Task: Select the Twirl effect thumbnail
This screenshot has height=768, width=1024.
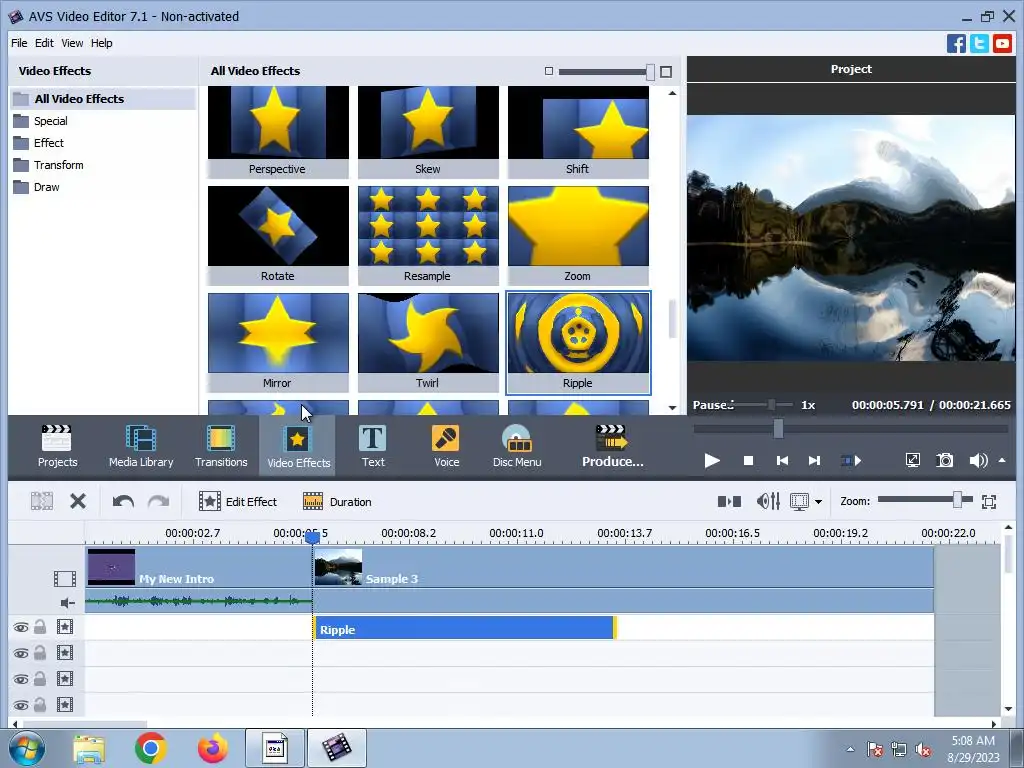Action: [428, 342]
